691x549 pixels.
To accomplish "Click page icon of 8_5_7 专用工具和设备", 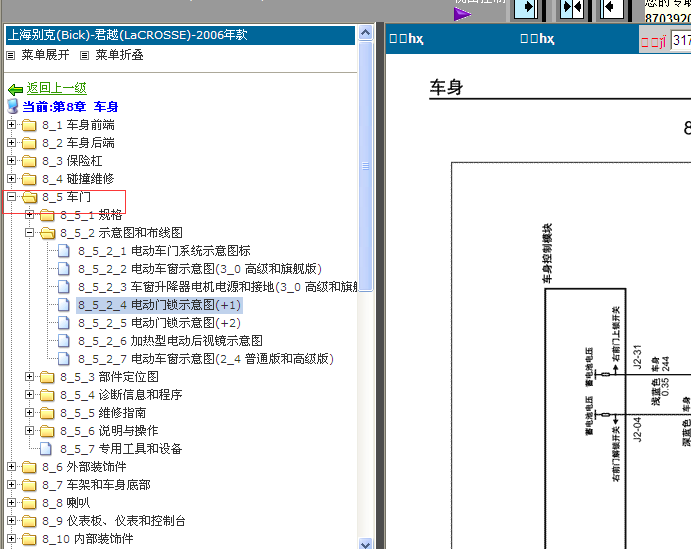I will click(46, 449).
